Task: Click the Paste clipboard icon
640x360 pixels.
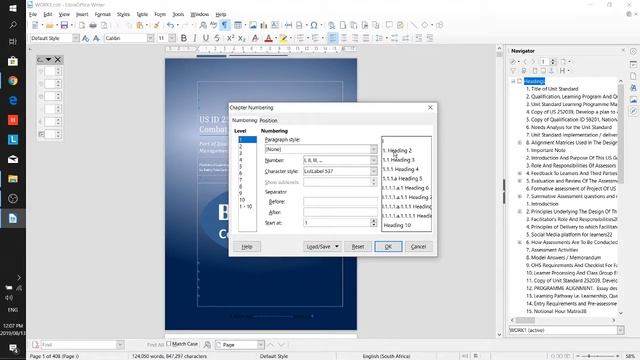Action: click(x=140, y=25)
